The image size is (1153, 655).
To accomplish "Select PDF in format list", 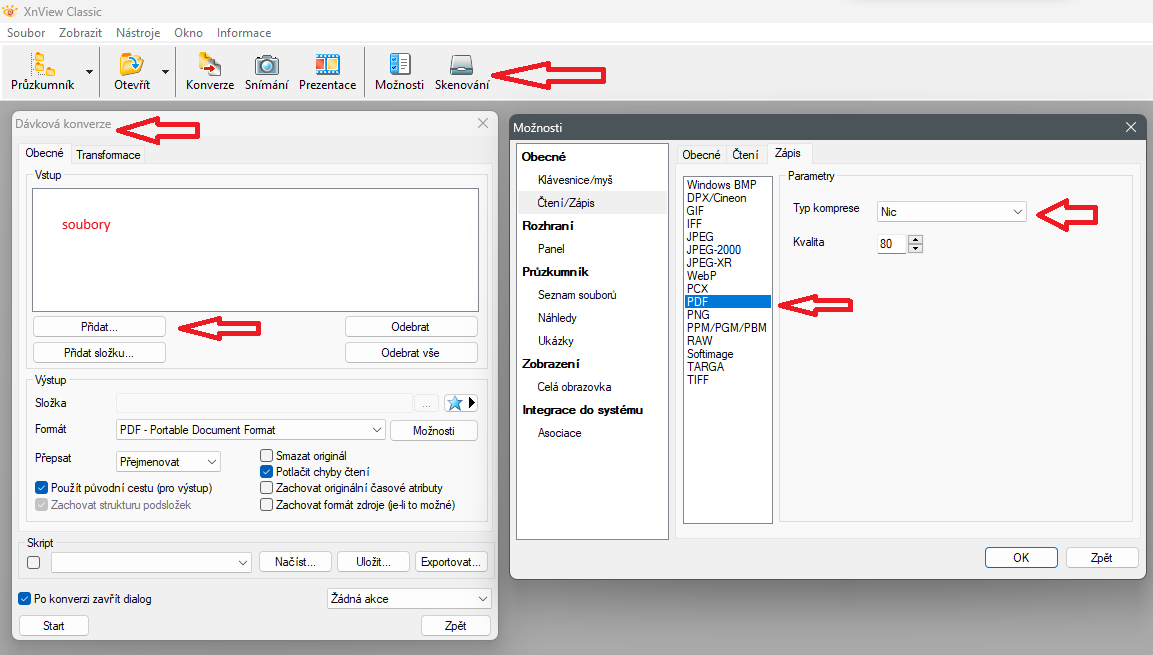I will click(727, 301).
